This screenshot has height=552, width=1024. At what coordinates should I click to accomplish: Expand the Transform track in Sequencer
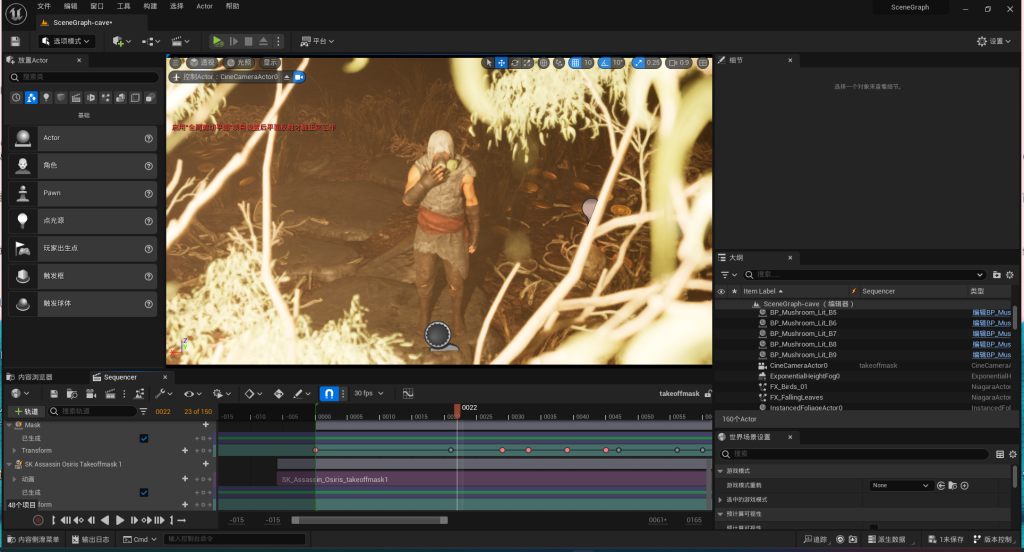(x=14, y=451)
